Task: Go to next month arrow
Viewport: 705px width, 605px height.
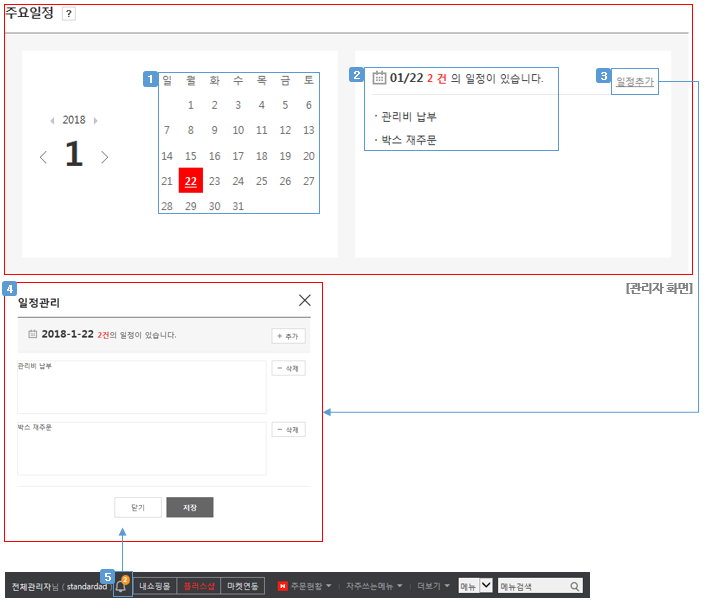Action: coord(105,157)
